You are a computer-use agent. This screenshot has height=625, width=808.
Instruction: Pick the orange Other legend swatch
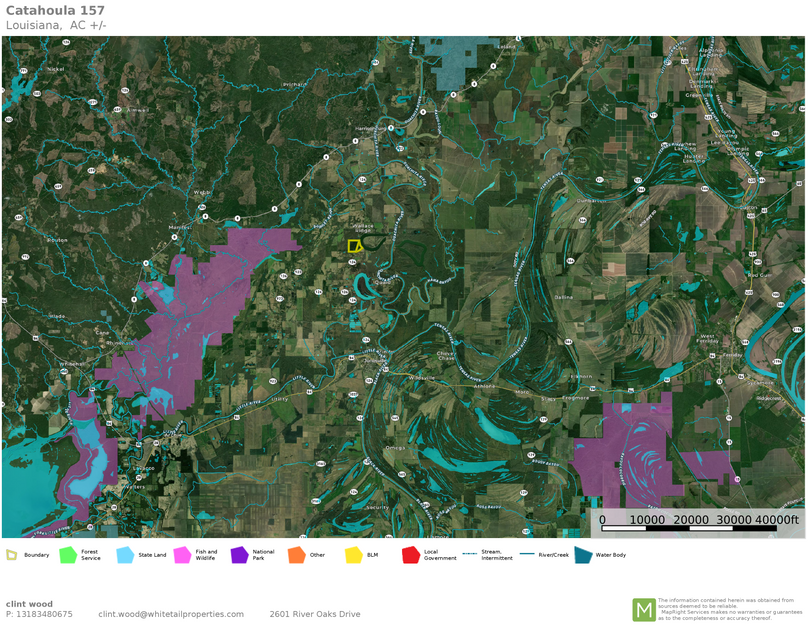pyautogui.click(x=296, y=555)
